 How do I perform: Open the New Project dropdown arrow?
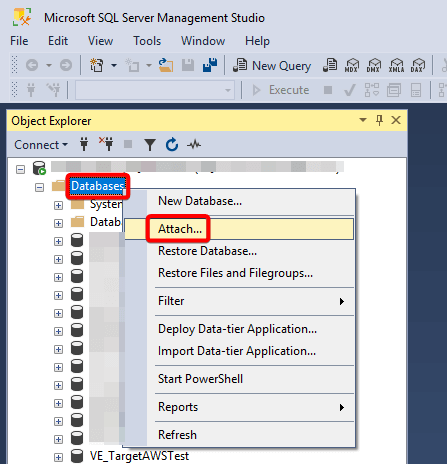coord(114,65)
